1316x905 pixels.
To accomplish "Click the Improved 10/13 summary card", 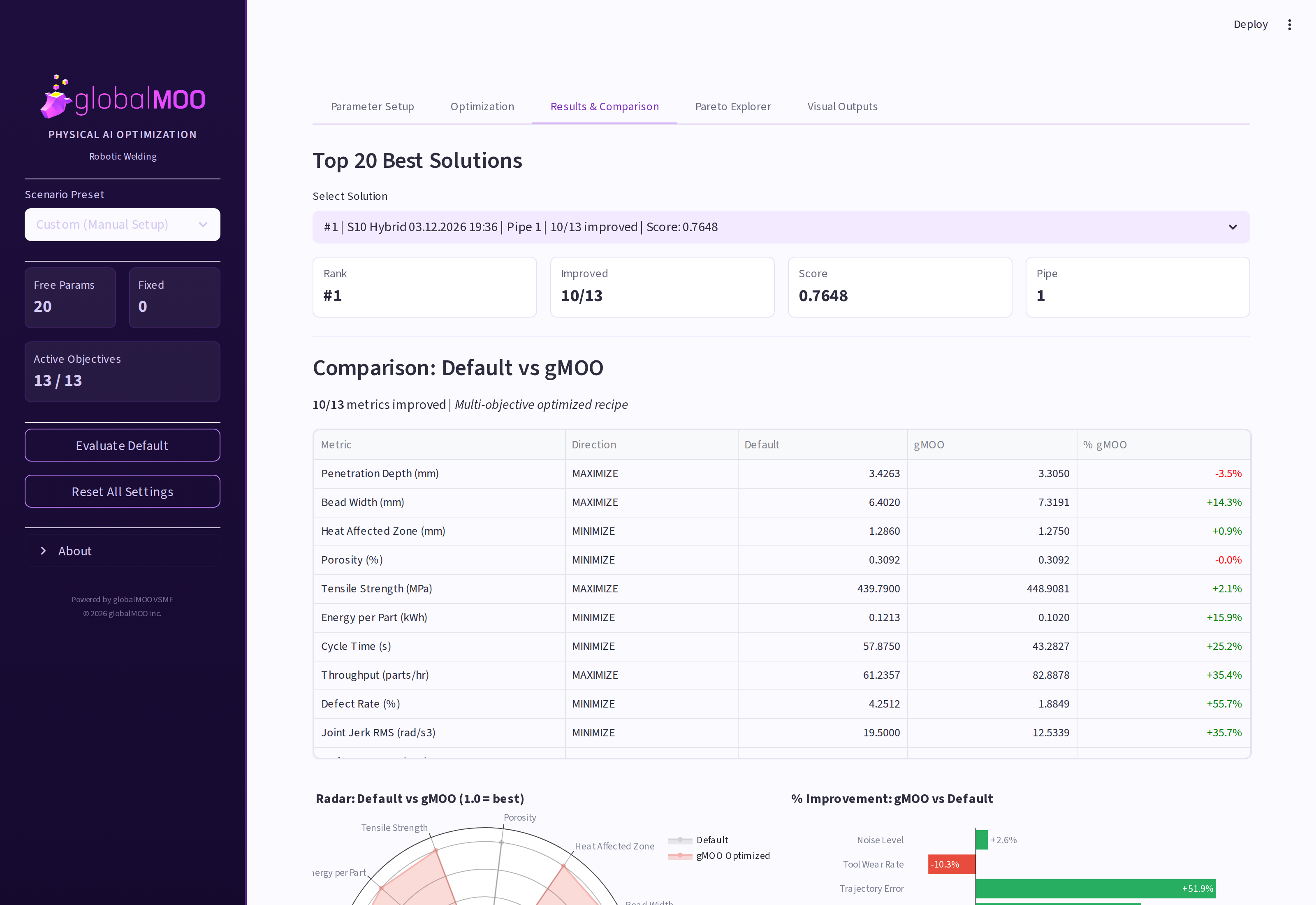I will [662, 287].
